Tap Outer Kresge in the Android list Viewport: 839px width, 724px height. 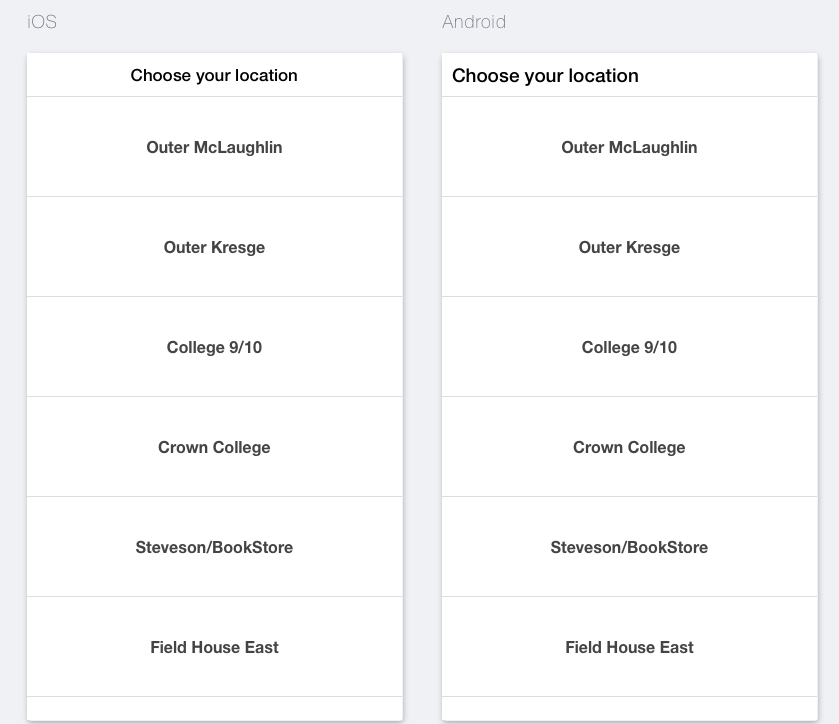point(629,247)
